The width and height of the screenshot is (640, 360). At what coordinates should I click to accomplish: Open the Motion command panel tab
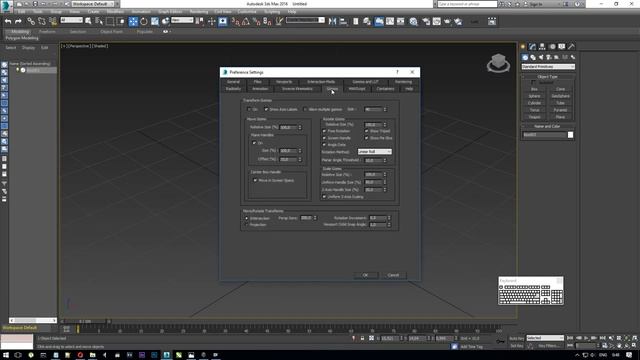pos(552,47)
